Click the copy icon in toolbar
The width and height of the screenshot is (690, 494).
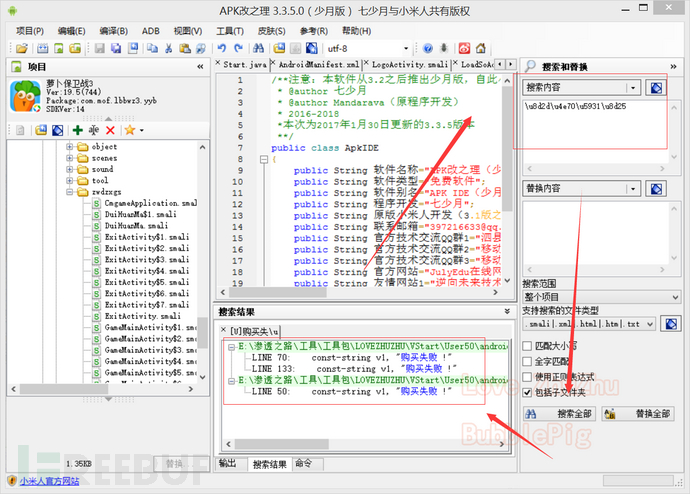tap(152, 48)
